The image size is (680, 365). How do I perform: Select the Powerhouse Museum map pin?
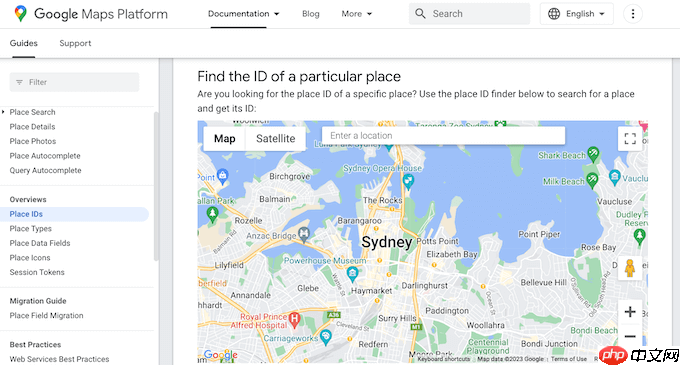tap(352, 274)
